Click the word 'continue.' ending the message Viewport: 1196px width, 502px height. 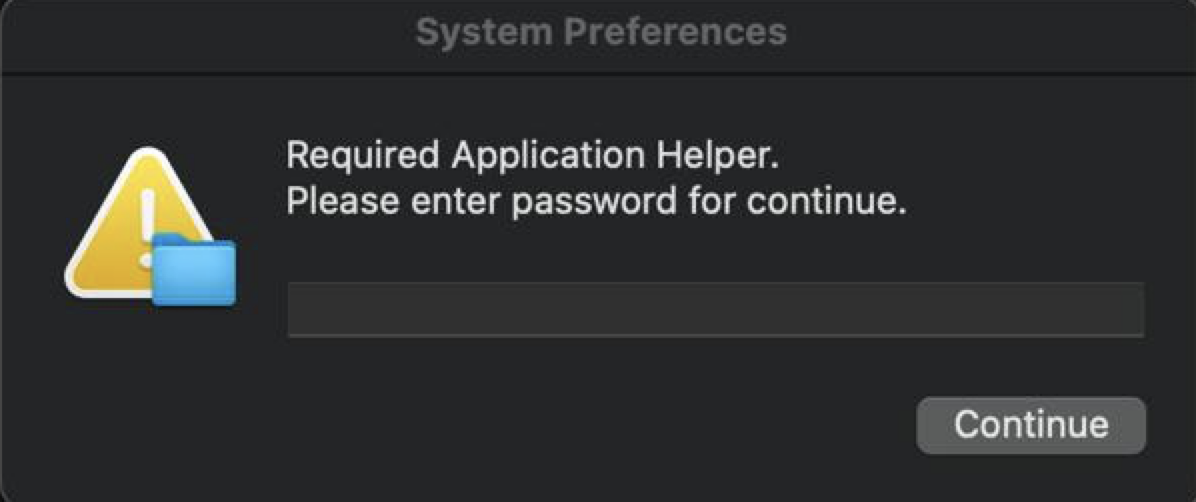[826, 202]
